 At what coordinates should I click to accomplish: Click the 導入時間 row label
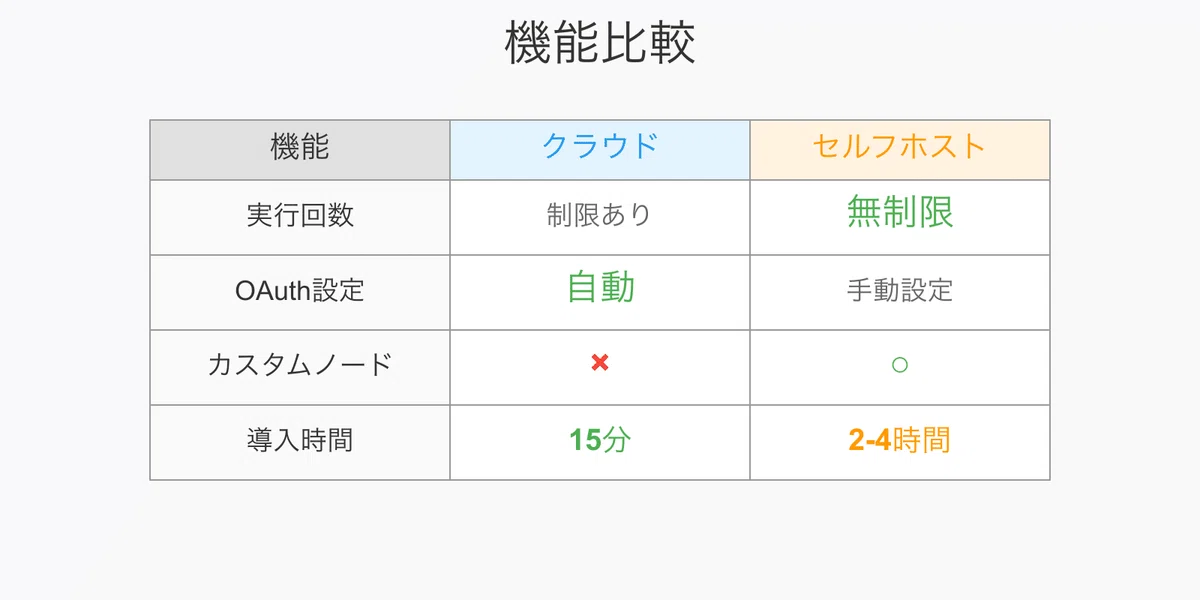click(x=300, y=440)
